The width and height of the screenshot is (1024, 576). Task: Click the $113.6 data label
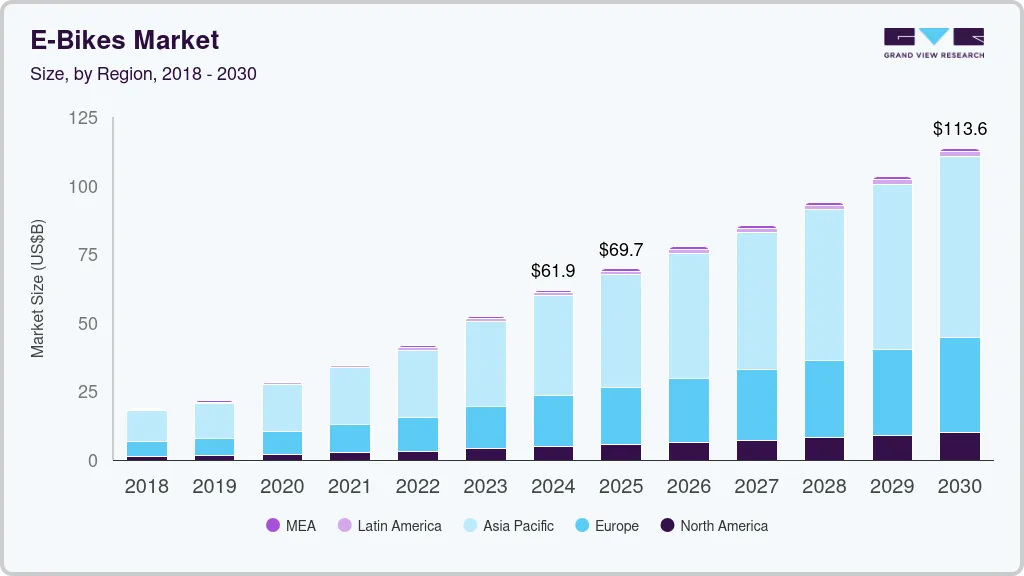pos(959,129)
